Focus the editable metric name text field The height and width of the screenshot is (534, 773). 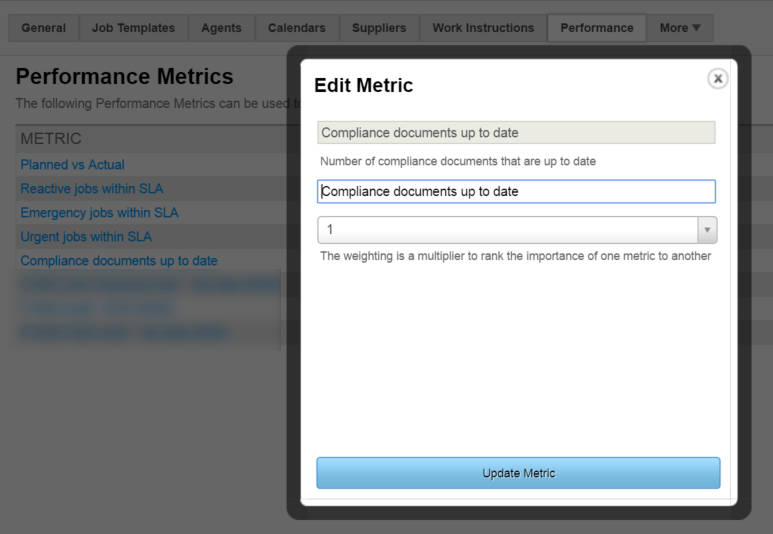(x=516, y=191)
